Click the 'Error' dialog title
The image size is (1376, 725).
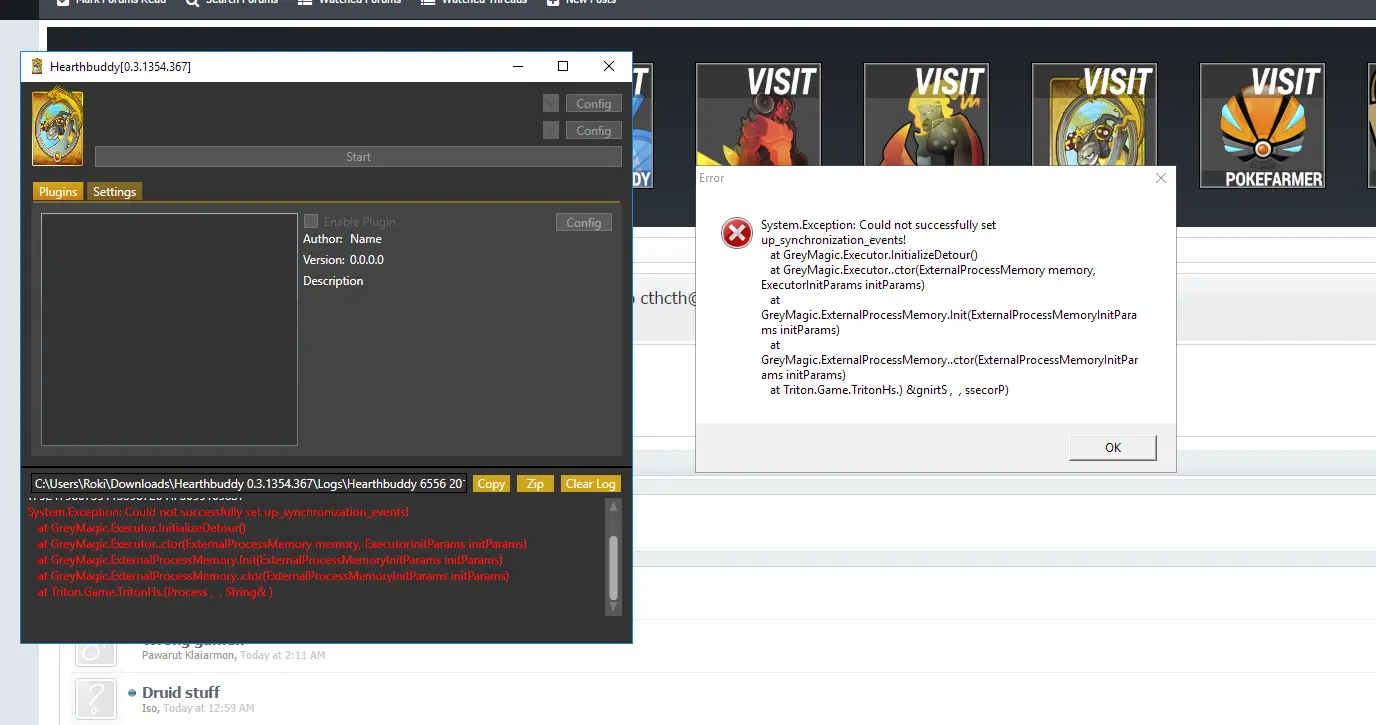(x=712, y=178)
